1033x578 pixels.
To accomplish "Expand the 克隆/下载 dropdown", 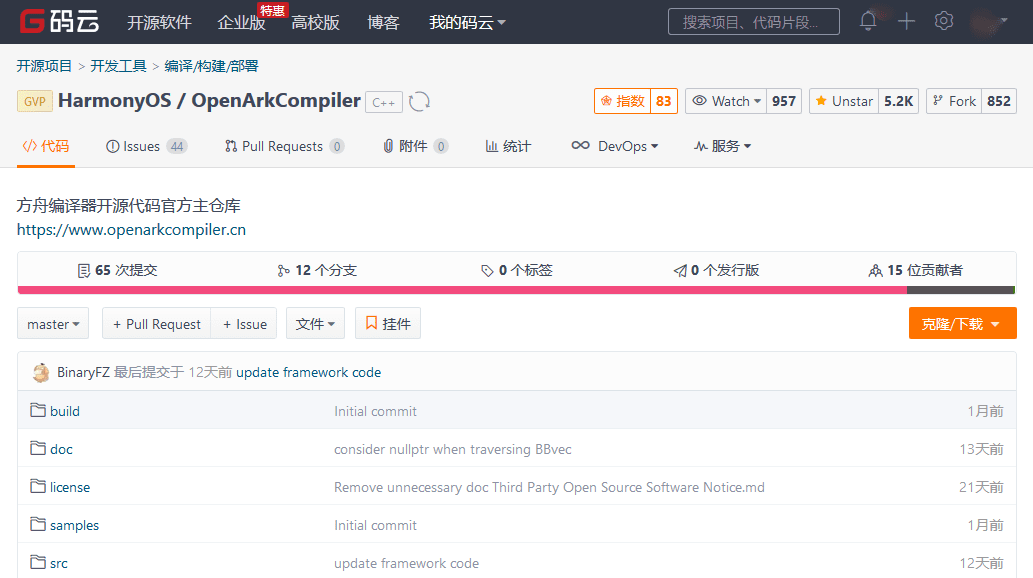I will [x=962, y=324].
